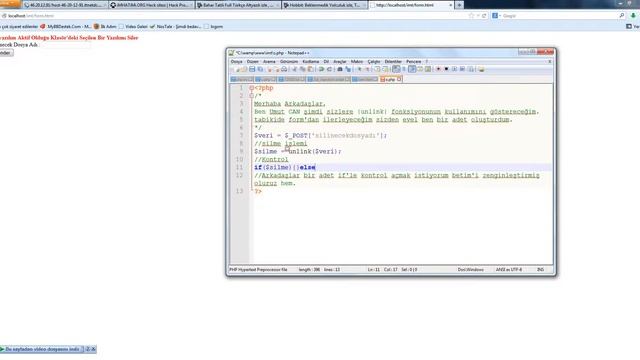640x360 pixels.
Task: Click the bookmark star in Firefox address bar
Action: 471,16
